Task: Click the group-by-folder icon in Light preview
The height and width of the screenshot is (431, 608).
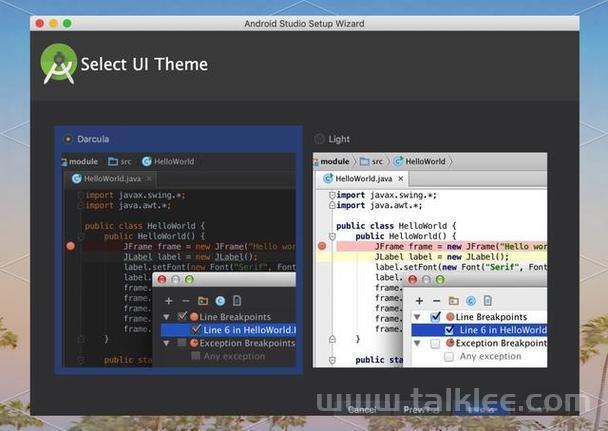Action: click(454, 301)
